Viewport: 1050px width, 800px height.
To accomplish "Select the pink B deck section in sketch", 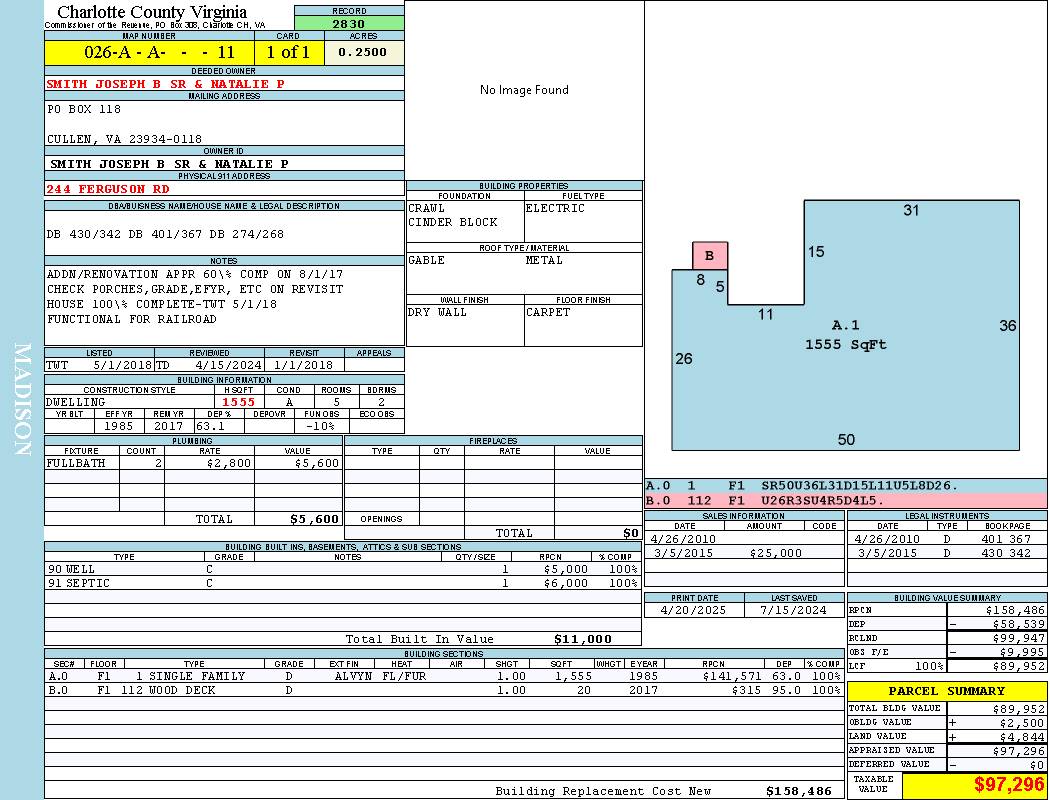I will [x=710, y=256].
